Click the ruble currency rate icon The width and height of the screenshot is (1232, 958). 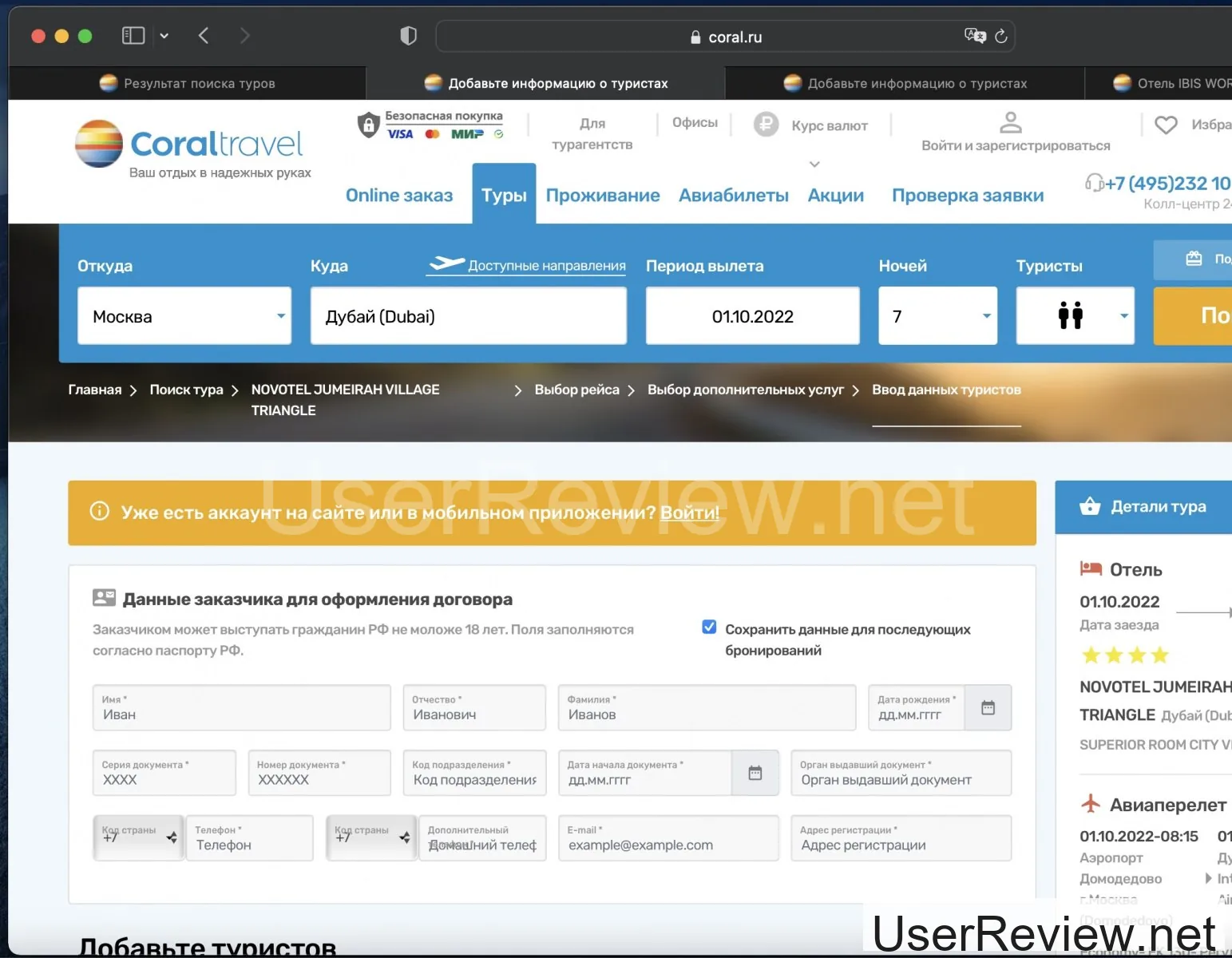pos(767,125)
